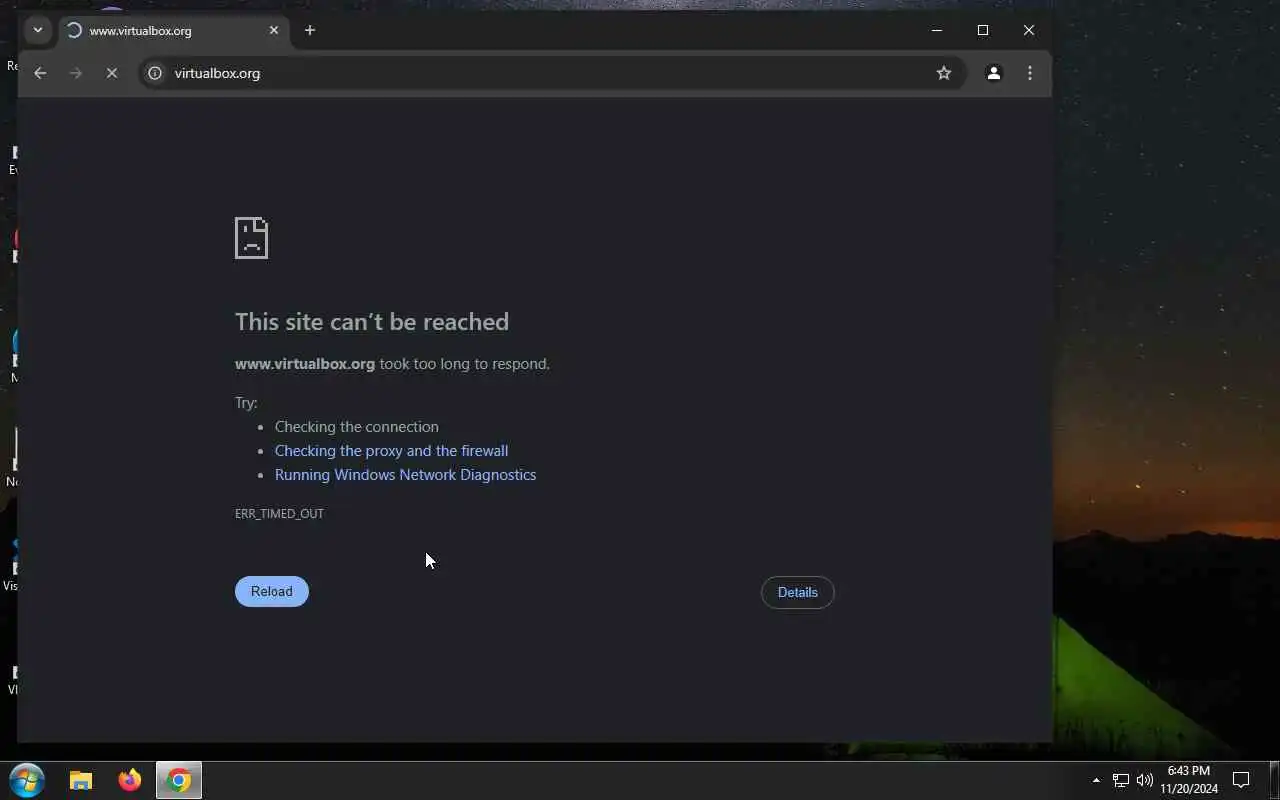1280x800 pixels.
Task: Open File Explorer from the taskbar
Action: [x=81, y=781]
